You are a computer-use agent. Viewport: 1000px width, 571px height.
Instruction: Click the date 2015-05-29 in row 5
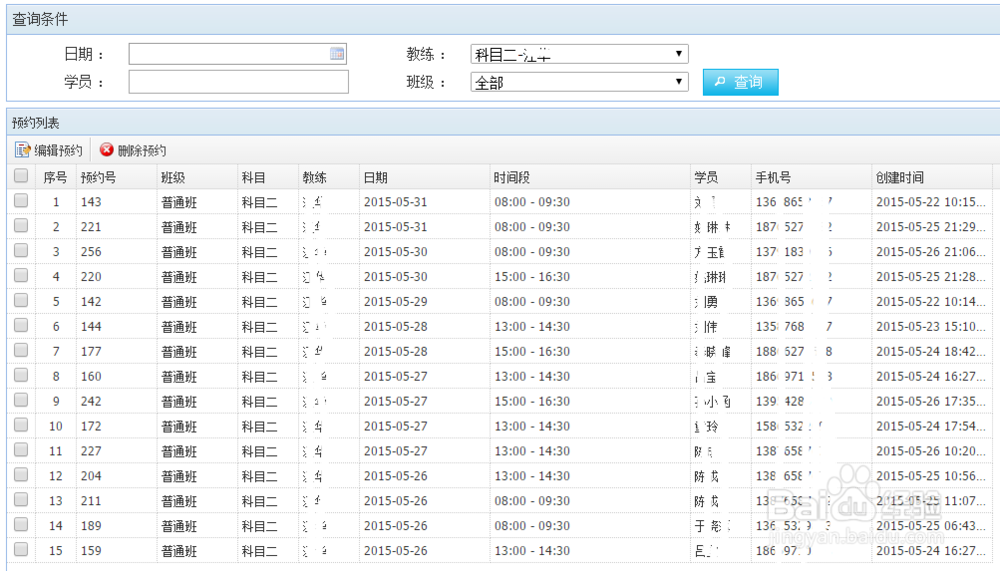click(x=395, y=301)
